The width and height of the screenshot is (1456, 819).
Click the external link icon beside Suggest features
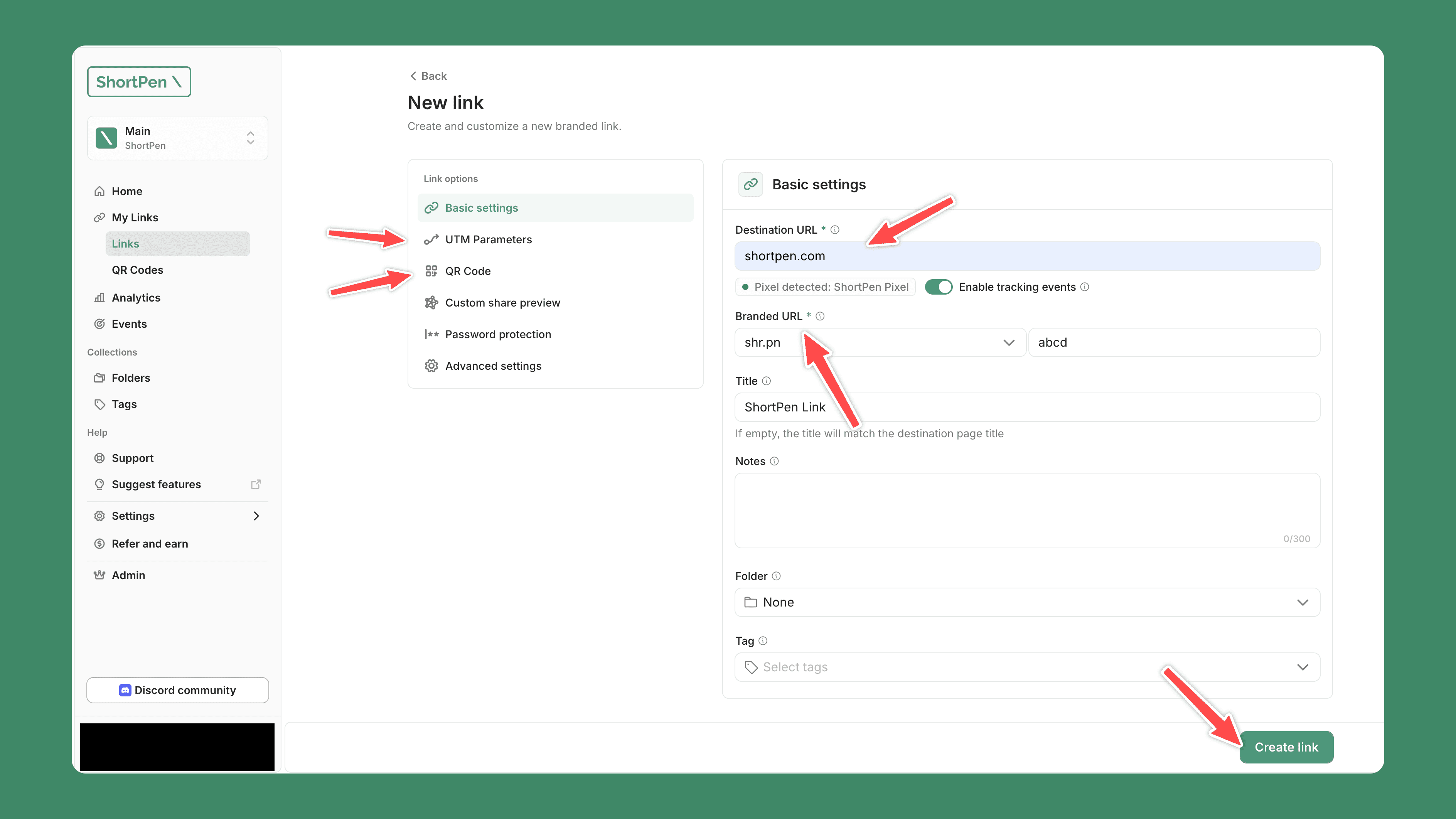coord(256,484)
